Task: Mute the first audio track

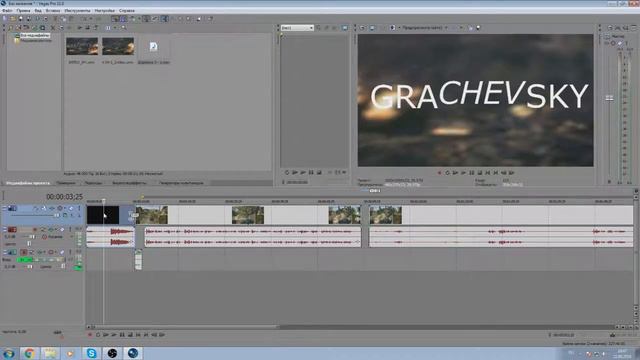Action: tap(62, 229)
